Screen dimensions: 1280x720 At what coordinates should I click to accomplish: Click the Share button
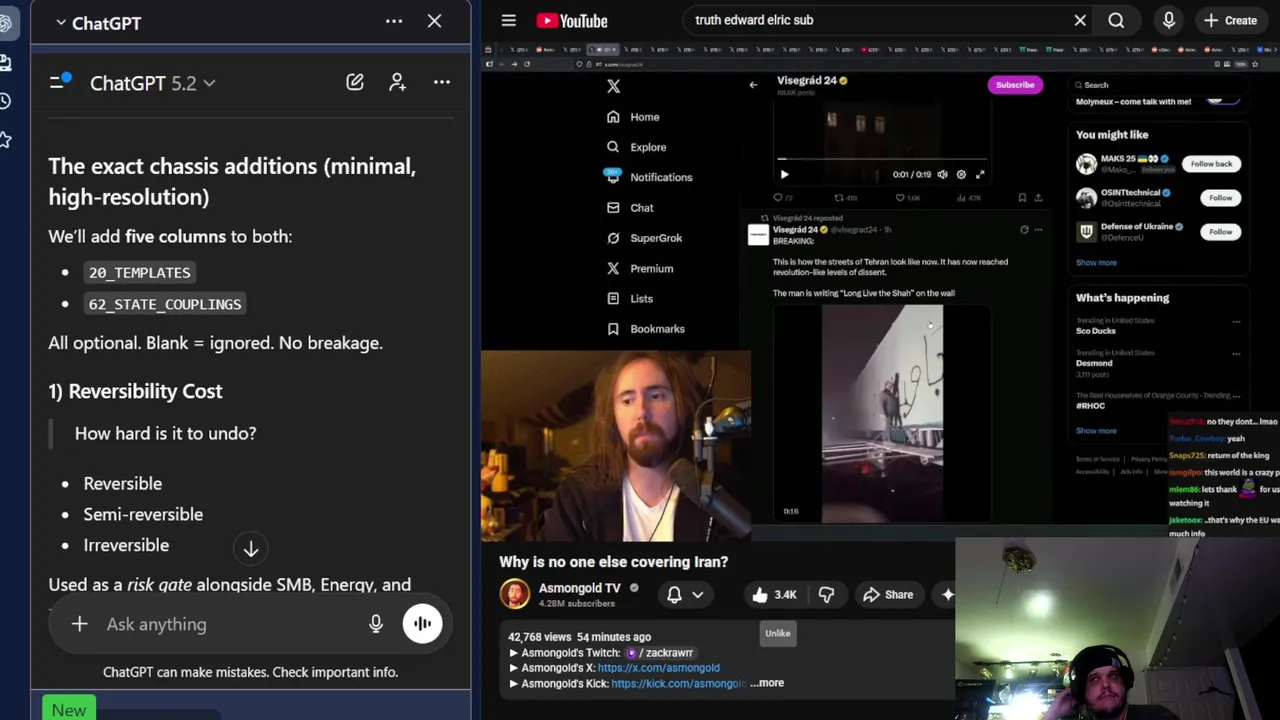pos(888,595)
